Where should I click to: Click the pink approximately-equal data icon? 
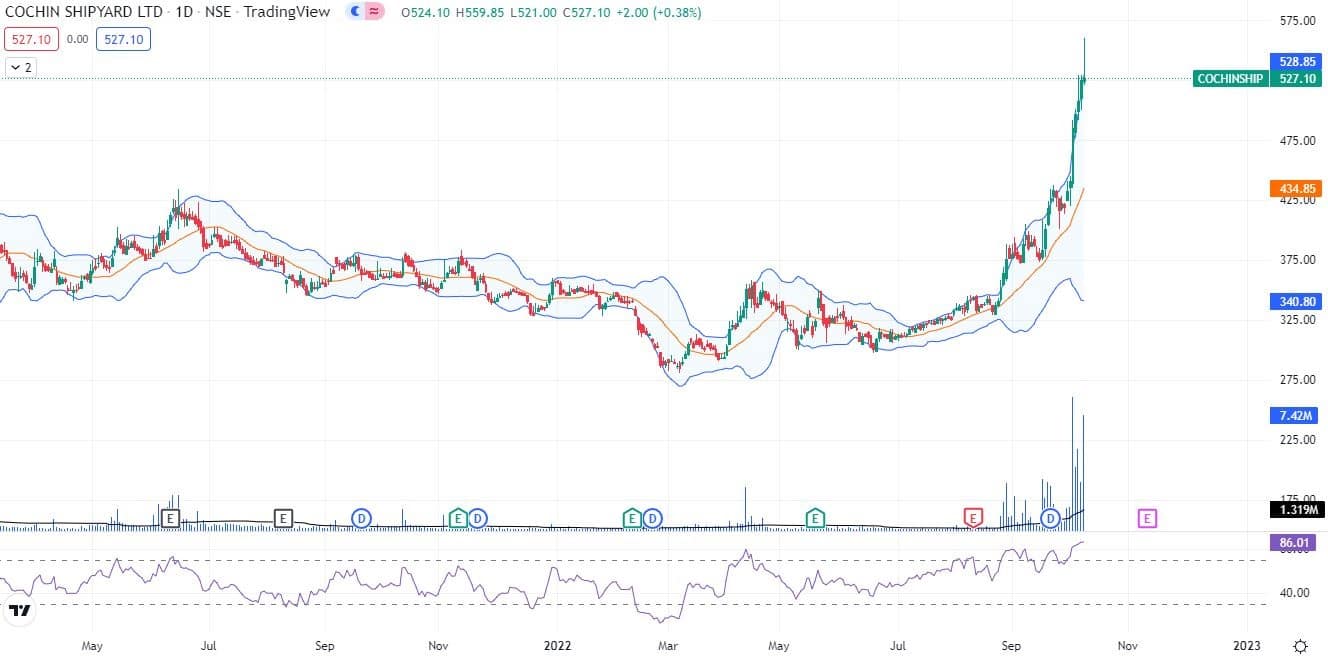coord(374,13)
